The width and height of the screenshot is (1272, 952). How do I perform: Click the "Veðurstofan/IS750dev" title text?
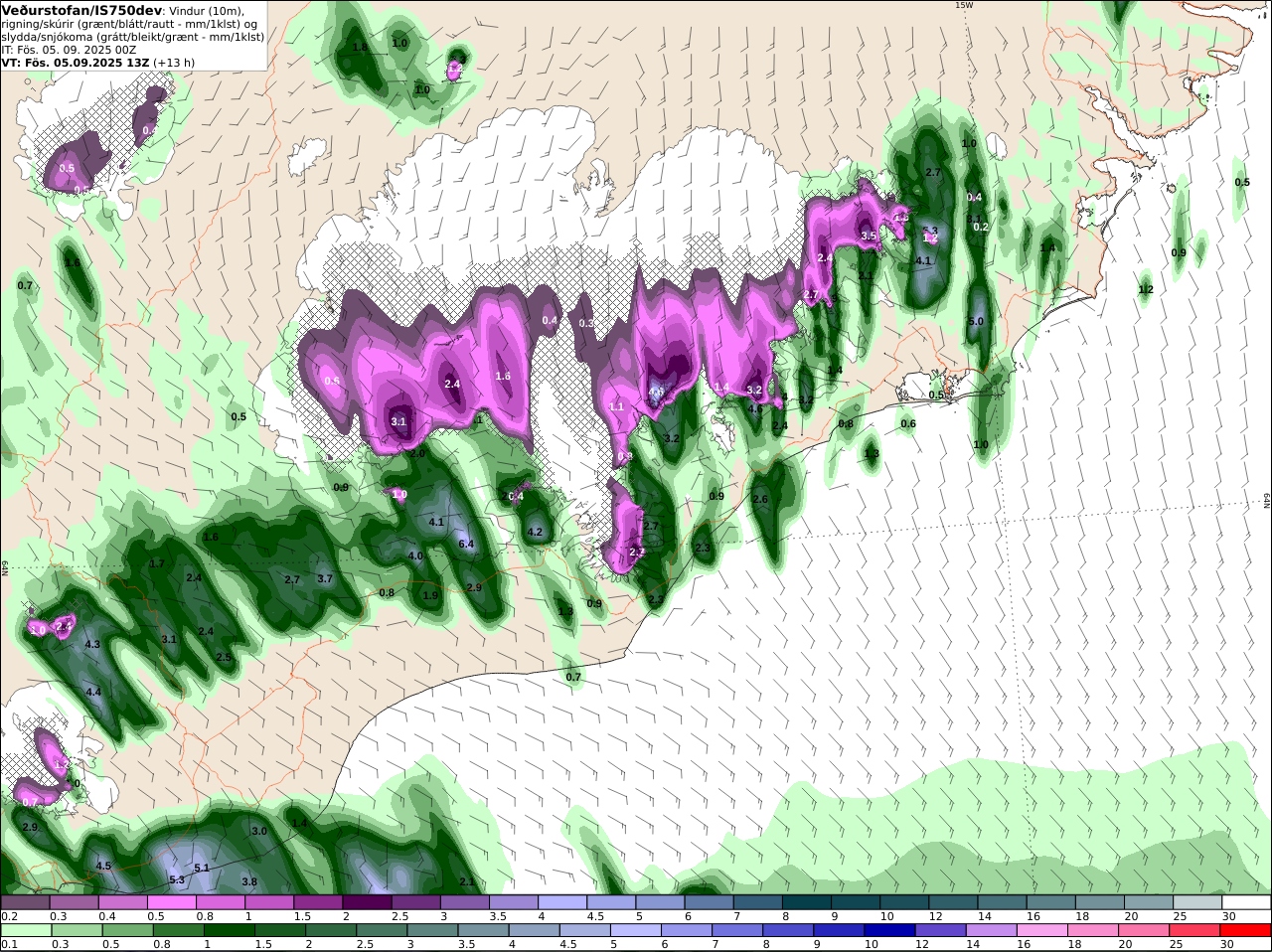click(x=81, y=10)
